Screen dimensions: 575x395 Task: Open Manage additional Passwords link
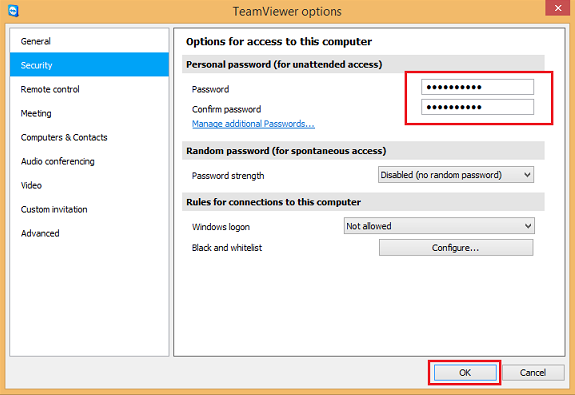point(253,124)
